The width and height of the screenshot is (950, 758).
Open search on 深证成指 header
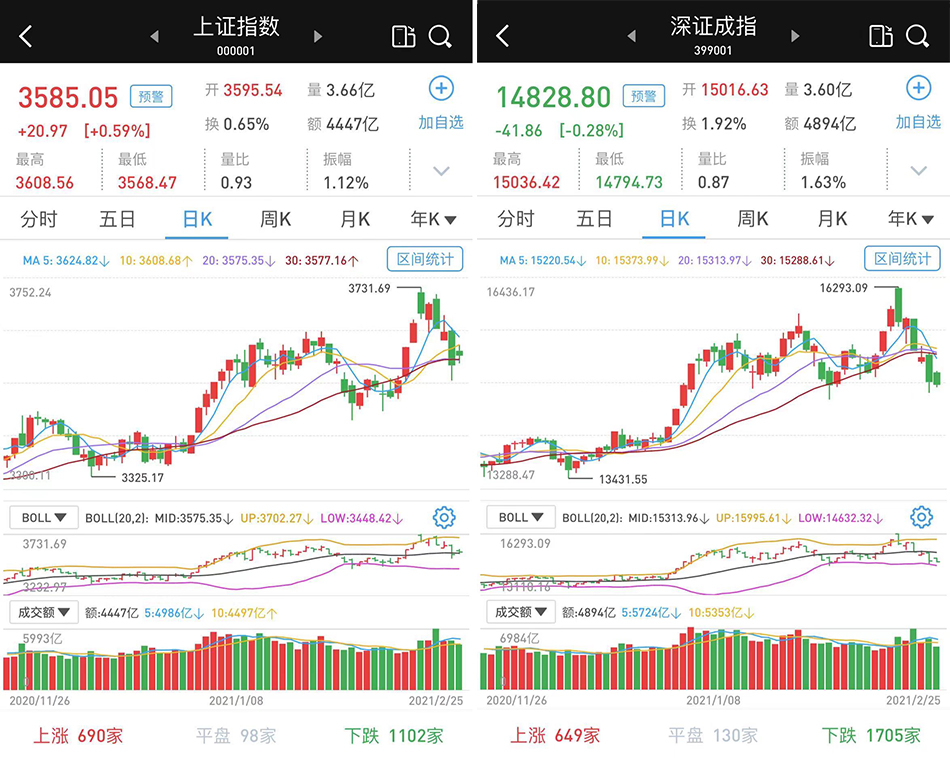coord(917,37)
